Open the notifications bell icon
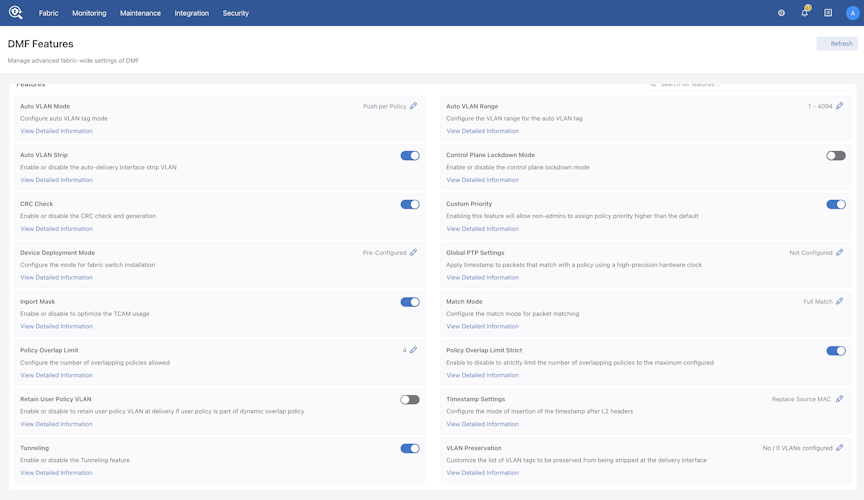 coord(804,12)
